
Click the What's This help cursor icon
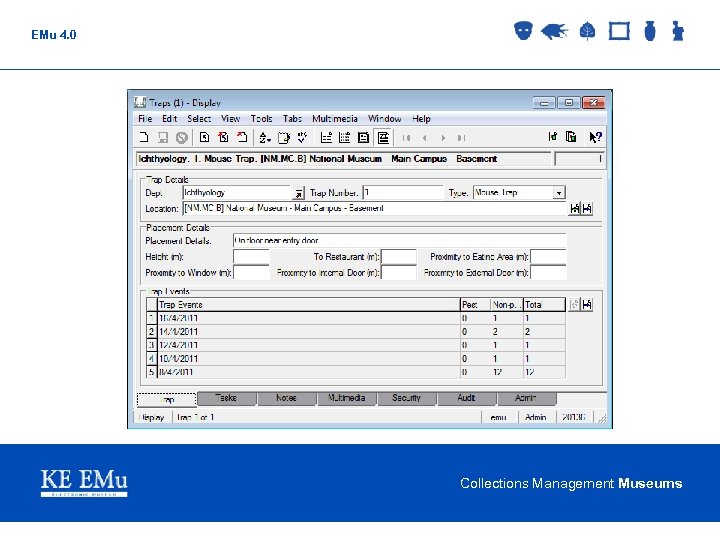(595, 137)
